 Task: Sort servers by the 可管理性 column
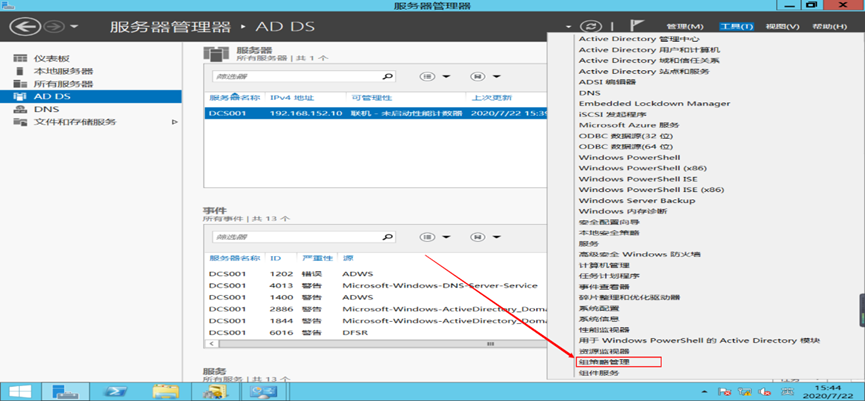pos(371,98)
